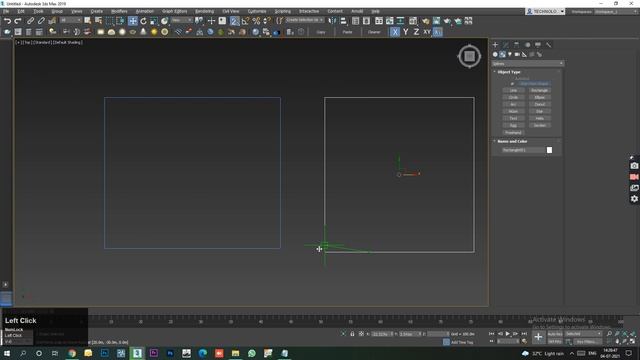This screenshot has height=360, width=640.
Task: Select Geometry category icon
Action: pyautogui.click(x=495, y=54)
